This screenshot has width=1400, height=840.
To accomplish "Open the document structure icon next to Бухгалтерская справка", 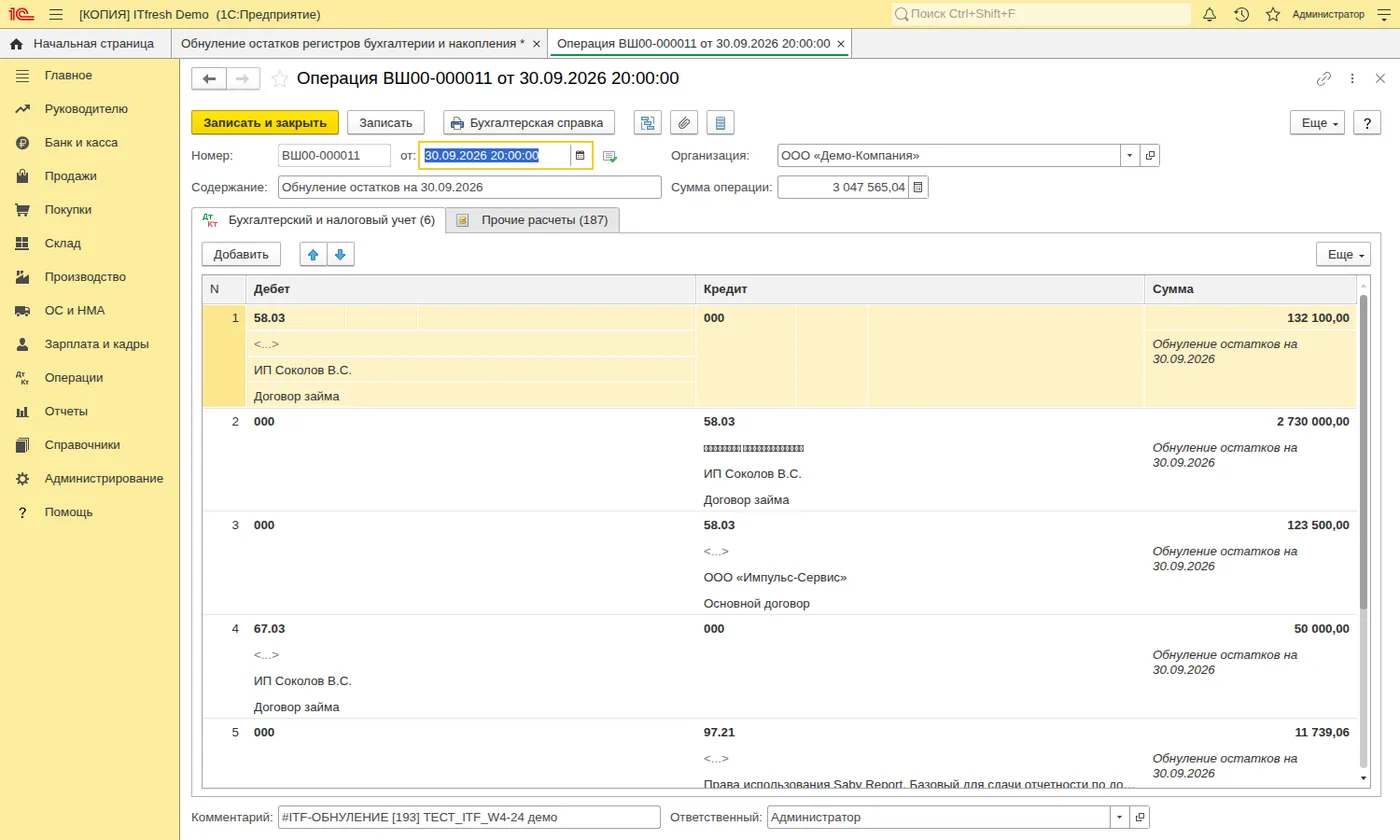I will click(x=648, y=122).
